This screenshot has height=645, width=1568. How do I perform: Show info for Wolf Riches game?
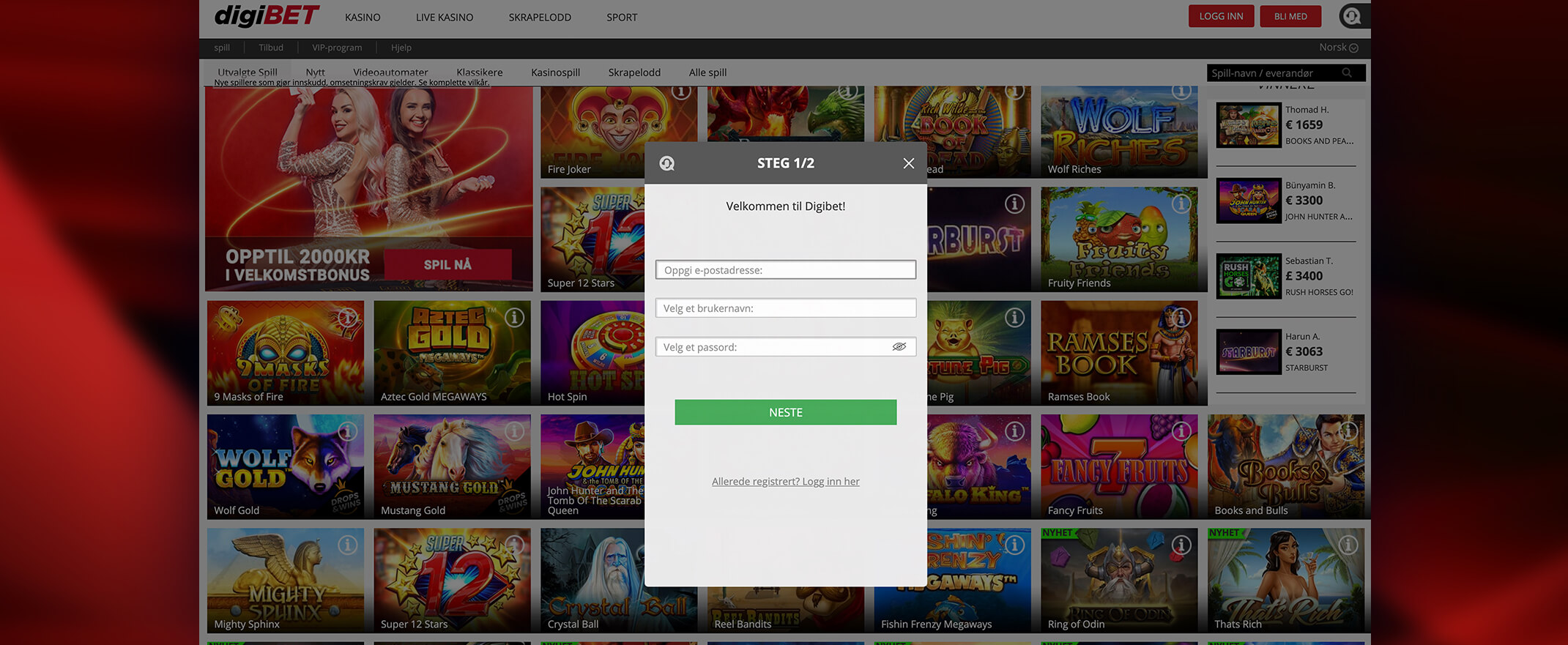click(x=1181, y=92)
